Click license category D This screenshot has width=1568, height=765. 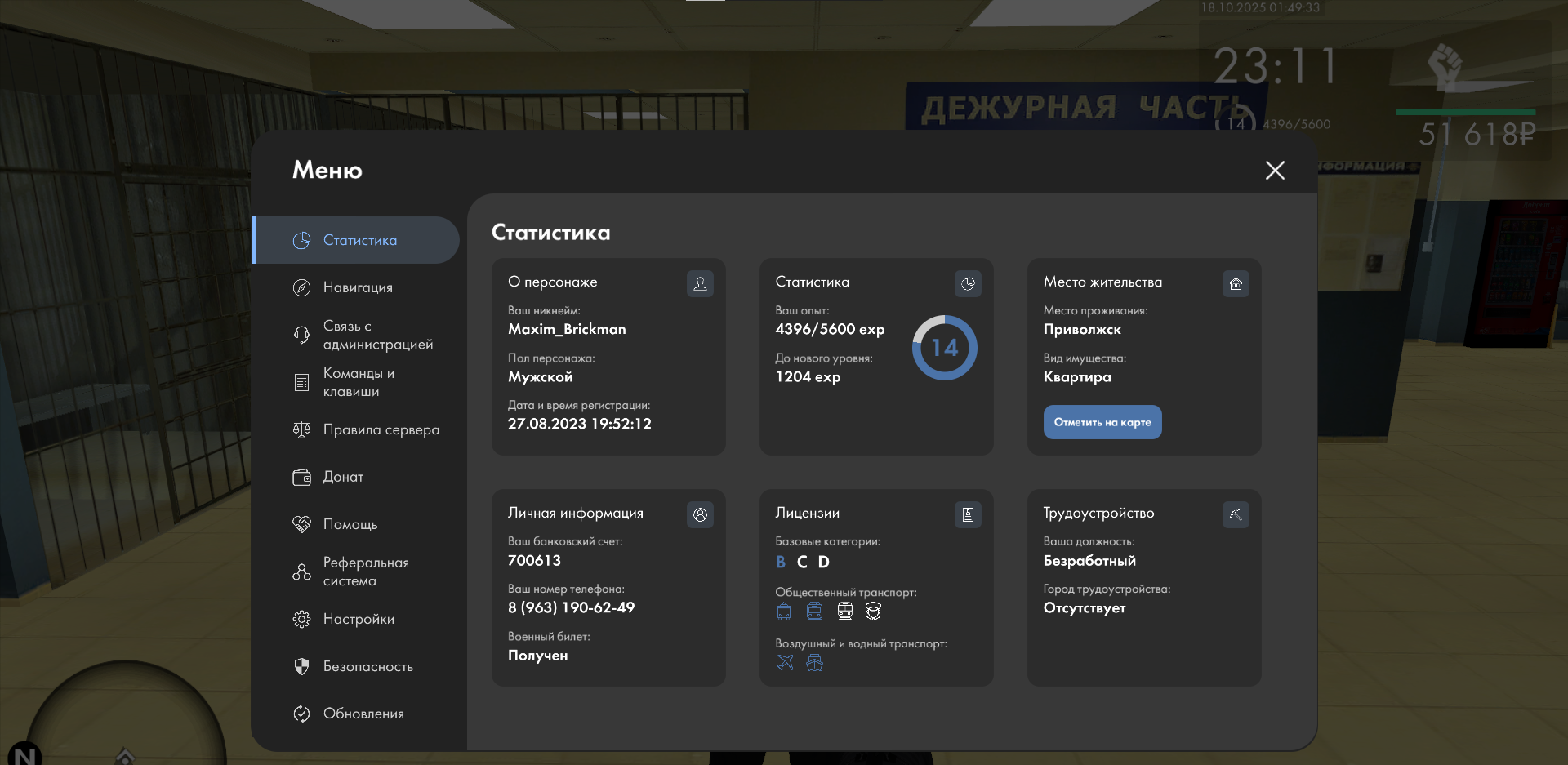point(824,562)
